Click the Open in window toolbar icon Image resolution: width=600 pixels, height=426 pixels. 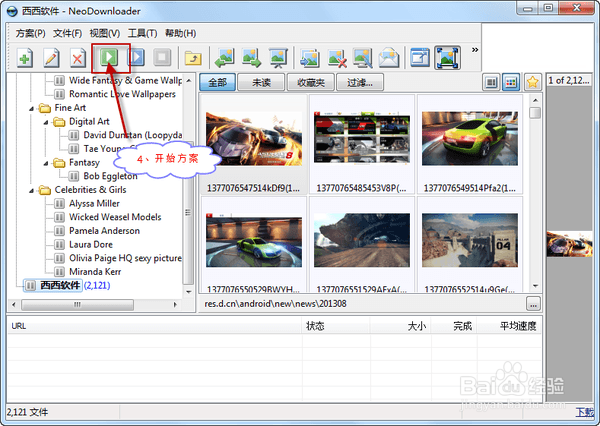tap(420, 58)
